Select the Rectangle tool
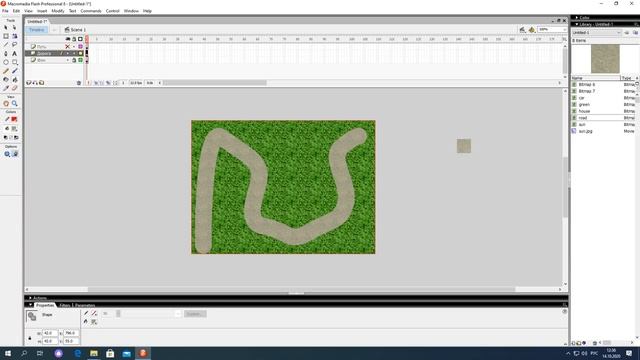 pos(15,62)
